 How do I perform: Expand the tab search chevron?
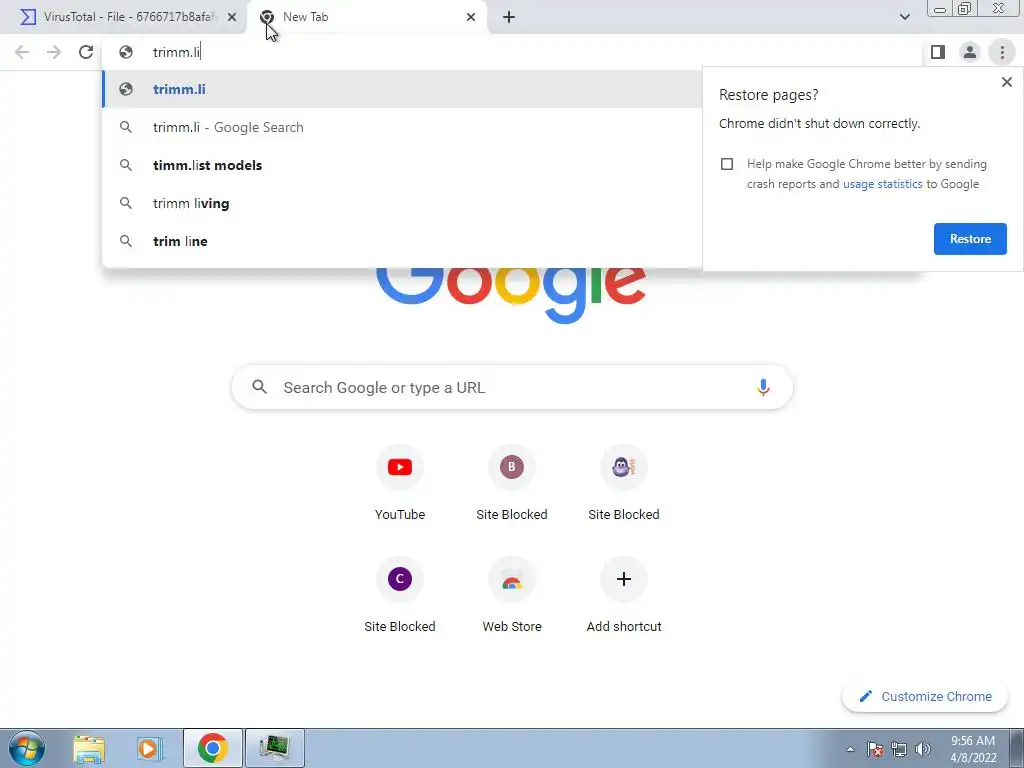[x=904, y=17]
